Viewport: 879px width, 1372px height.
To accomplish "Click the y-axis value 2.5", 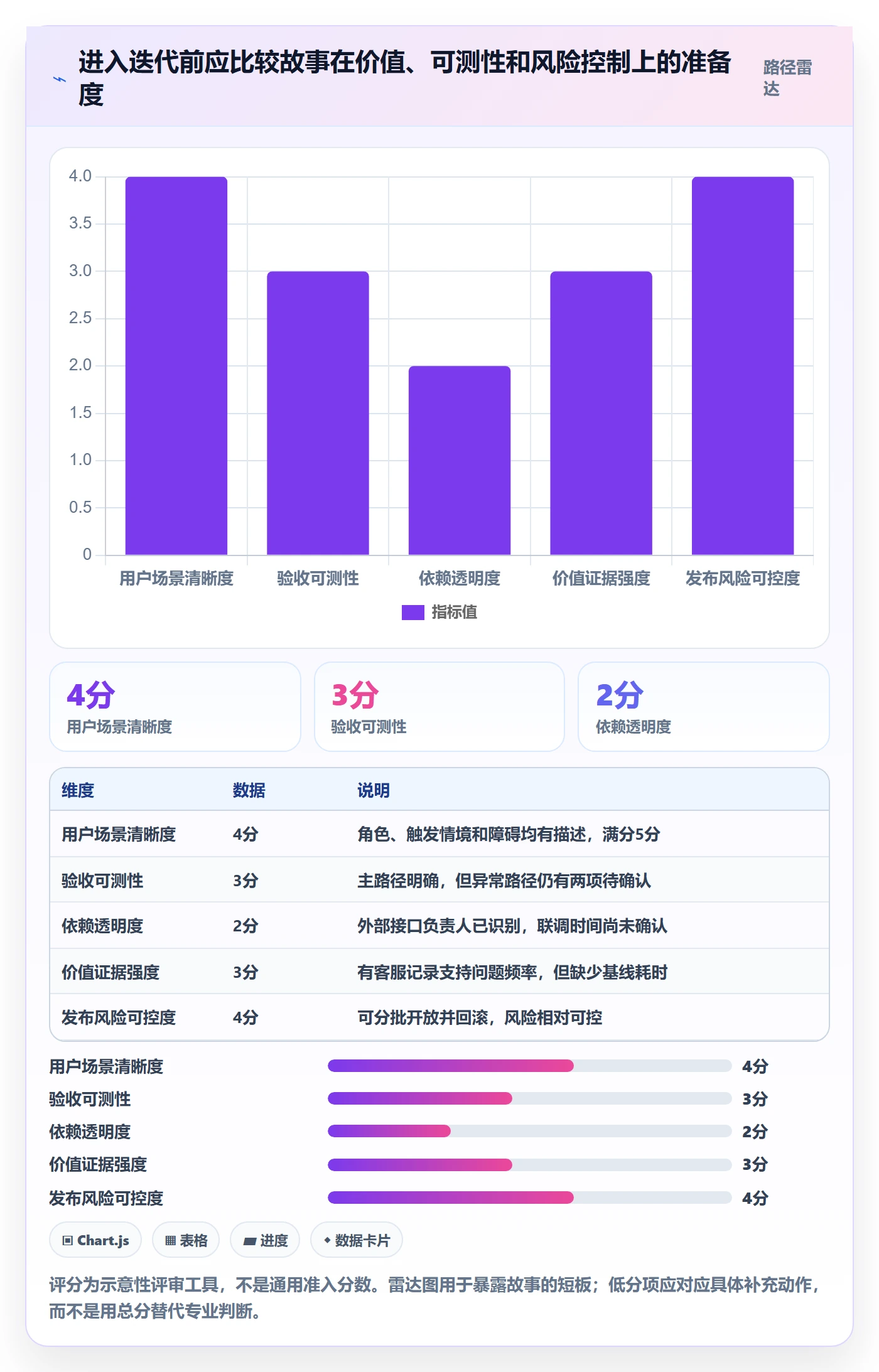I will click(x=80, y=318).
